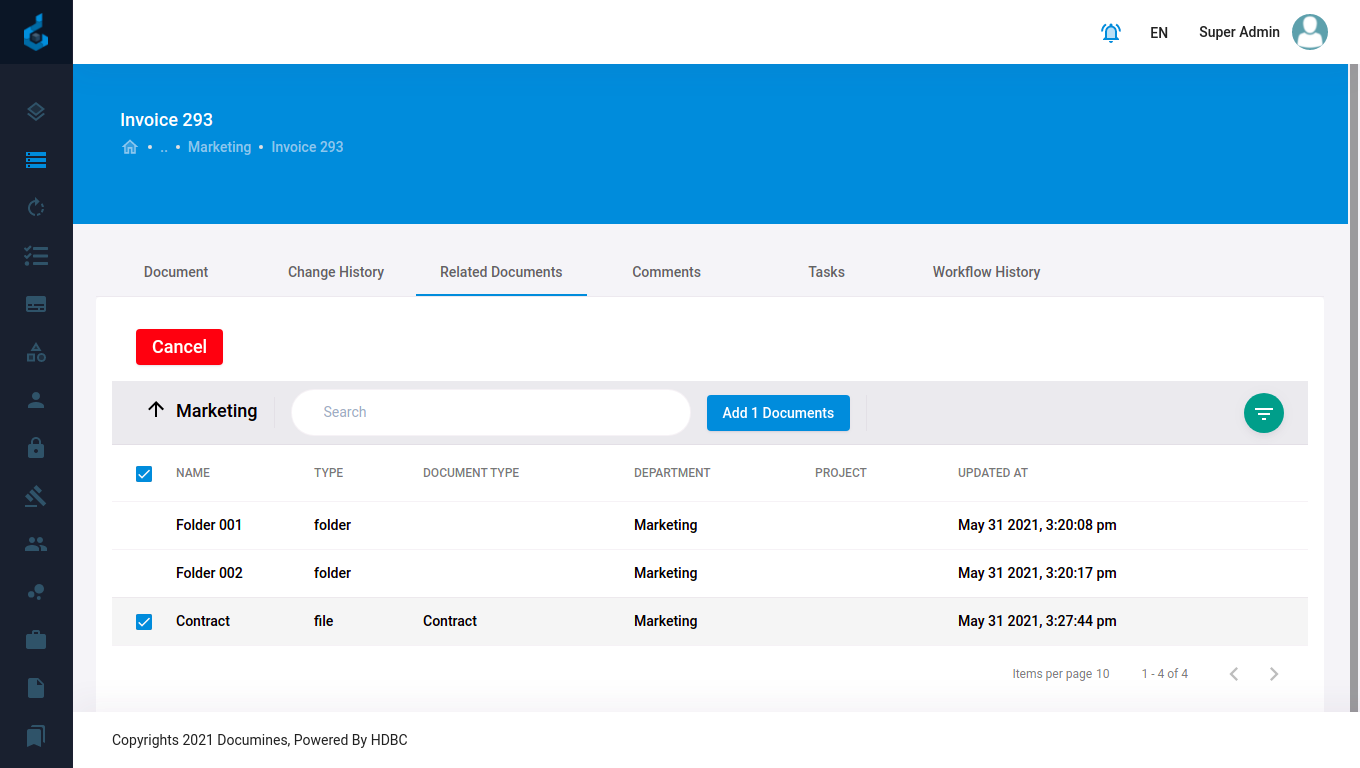Click the notification bell icon
1360x768 pixels.
tap(1110, 33)
